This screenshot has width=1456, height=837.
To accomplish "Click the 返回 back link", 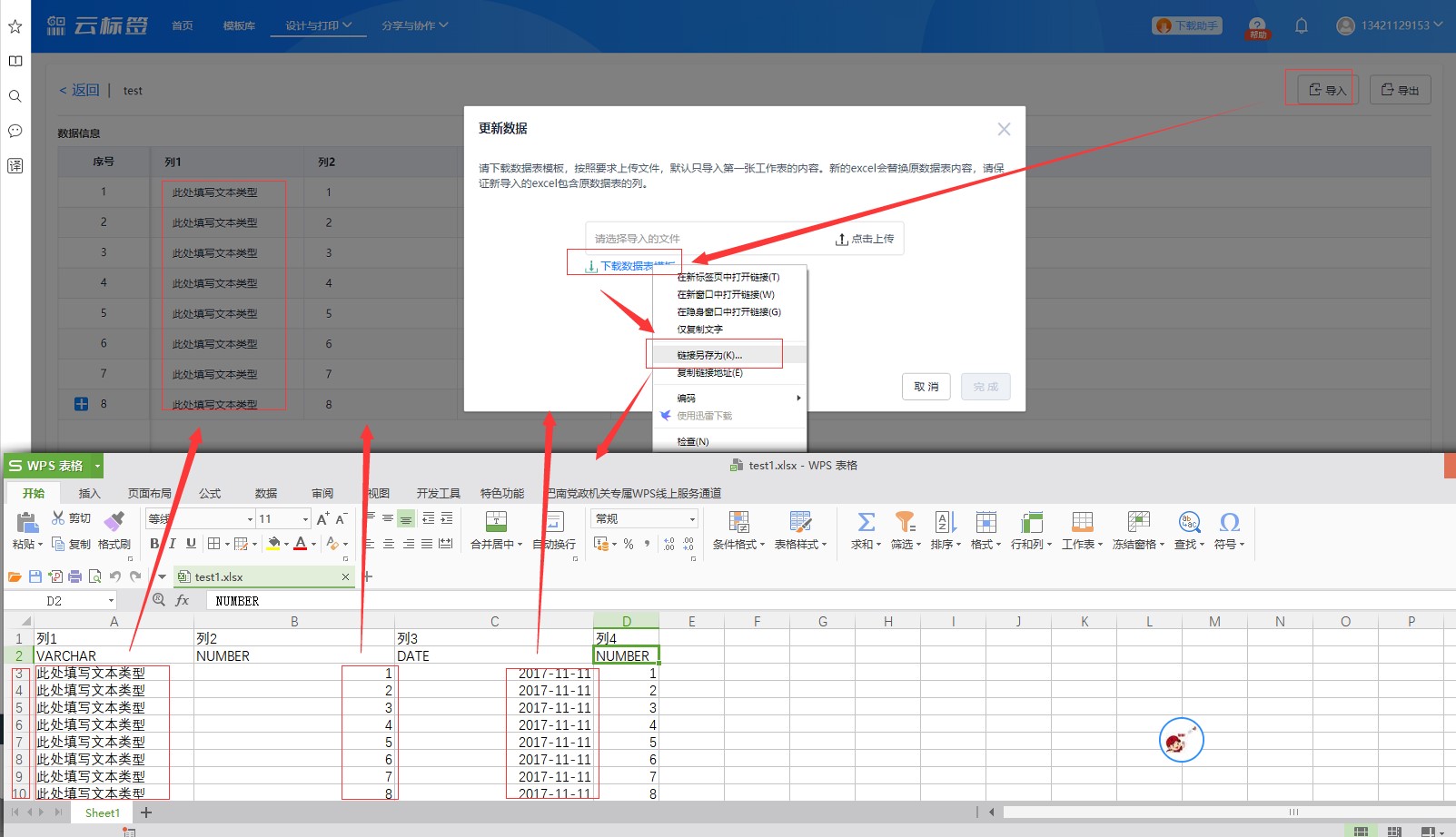I will [79, 90].
